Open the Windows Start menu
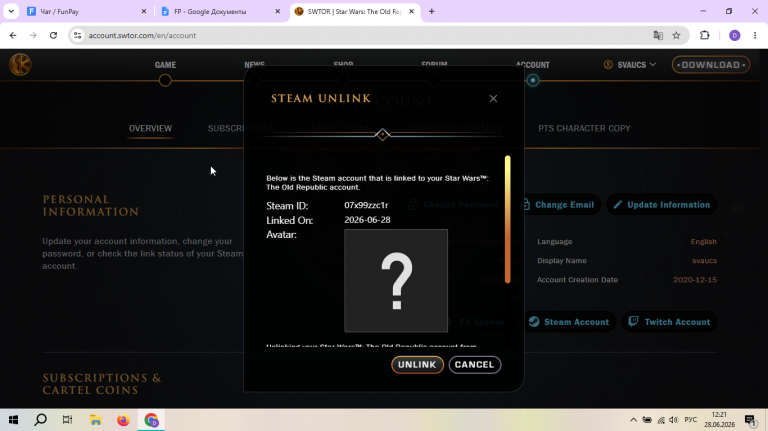The image size is (768, 431). click(13, 420)
